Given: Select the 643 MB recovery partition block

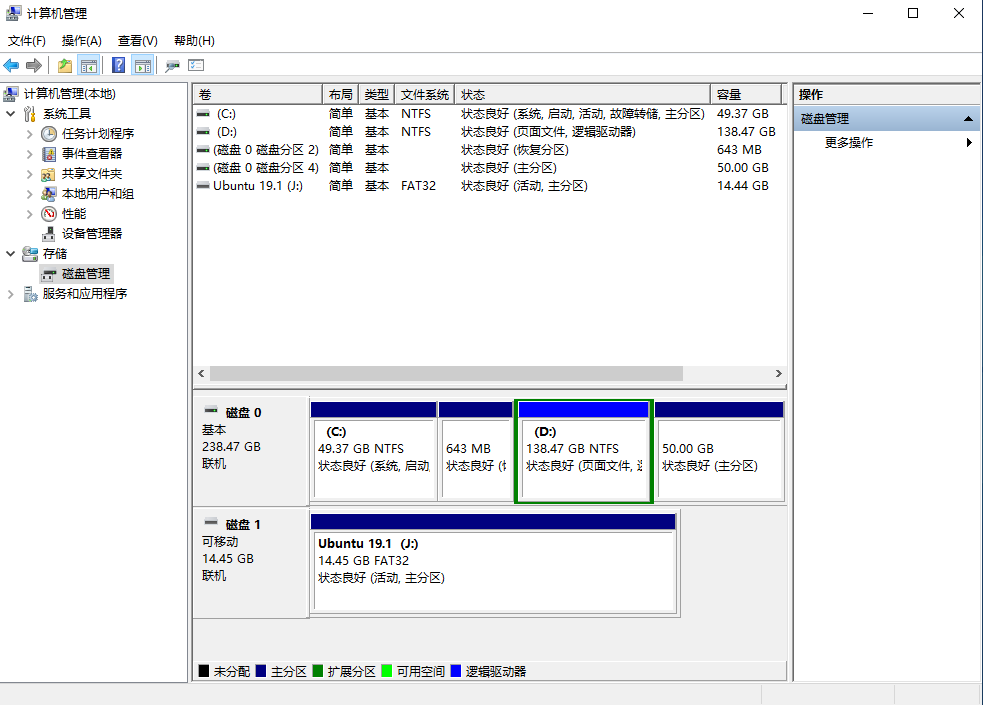Looking at the screenshot, I should tap(476, 451).
